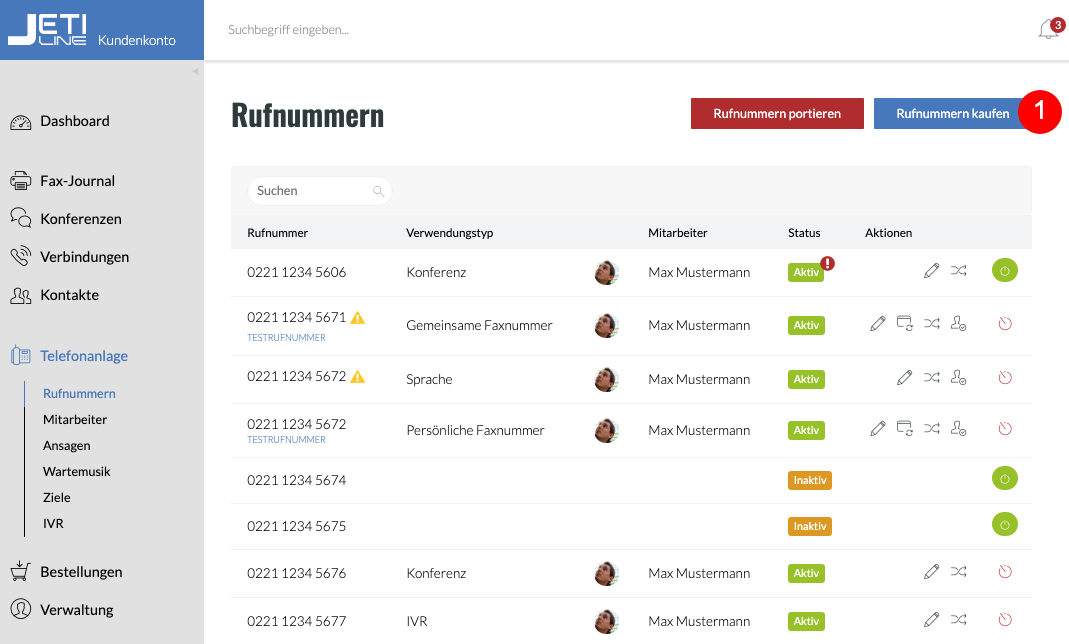The height and width of the screenshot is (644, 1069).
Task: Edit the IVR number 0221 1234 5677
Action: tap(931, 619)
